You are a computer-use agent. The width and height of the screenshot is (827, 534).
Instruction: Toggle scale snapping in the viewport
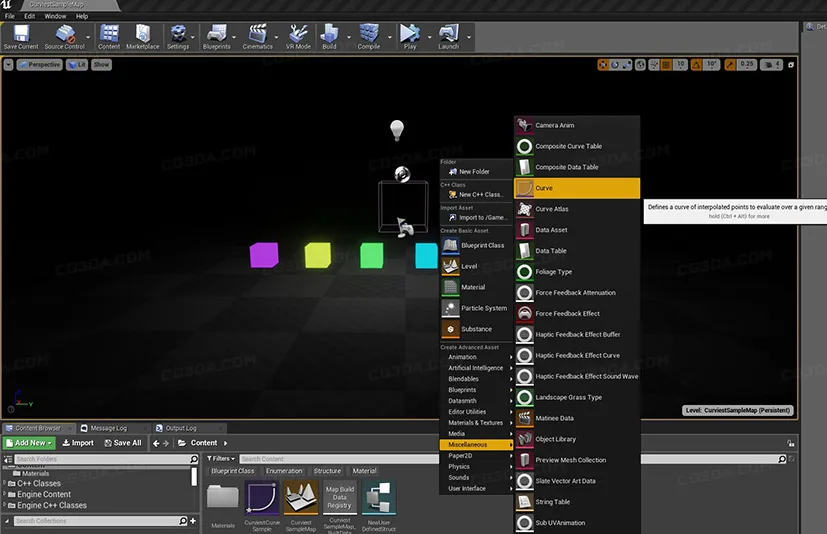pos(730,65)
